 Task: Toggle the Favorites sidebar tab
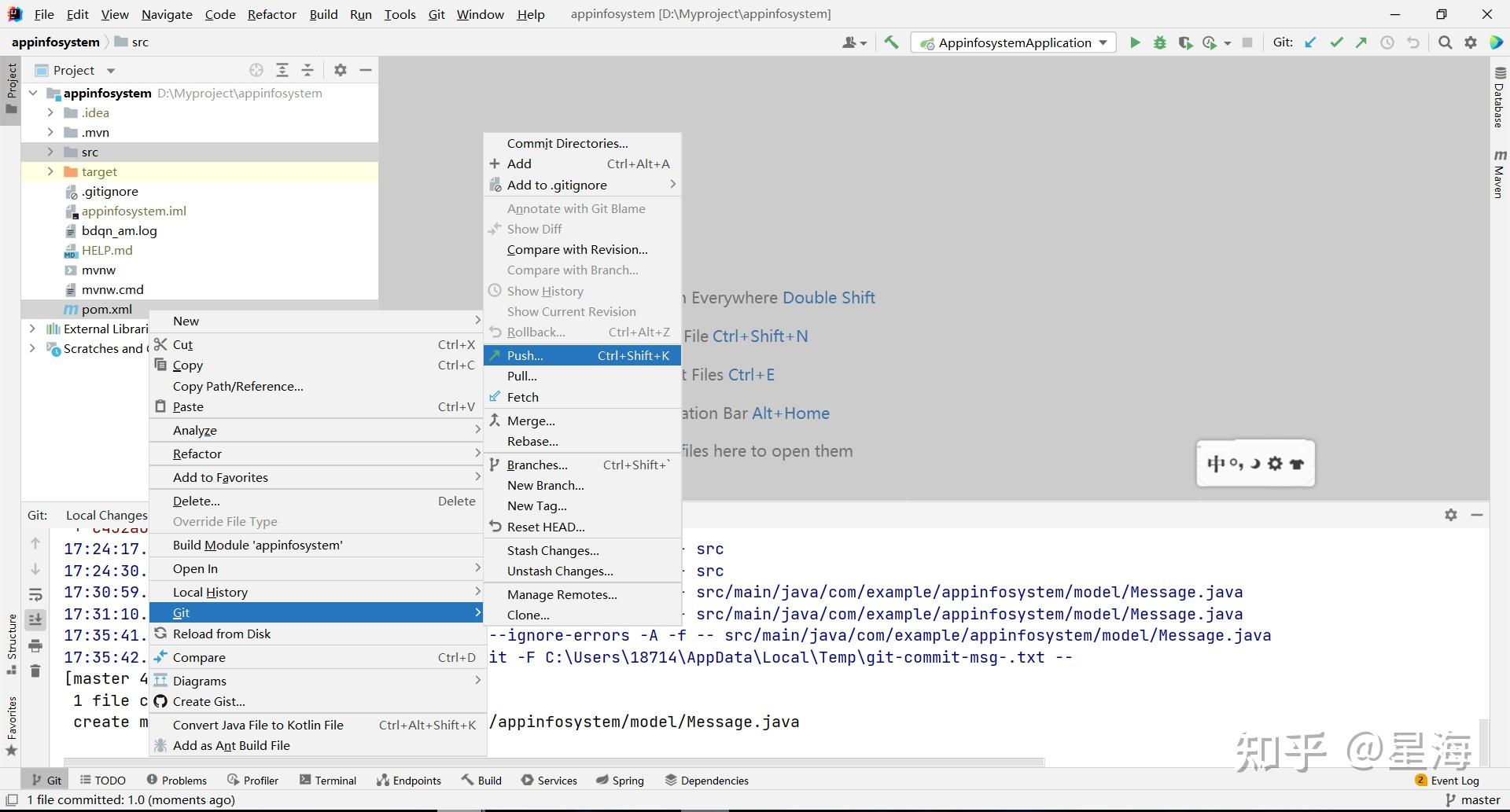(11, 726)
